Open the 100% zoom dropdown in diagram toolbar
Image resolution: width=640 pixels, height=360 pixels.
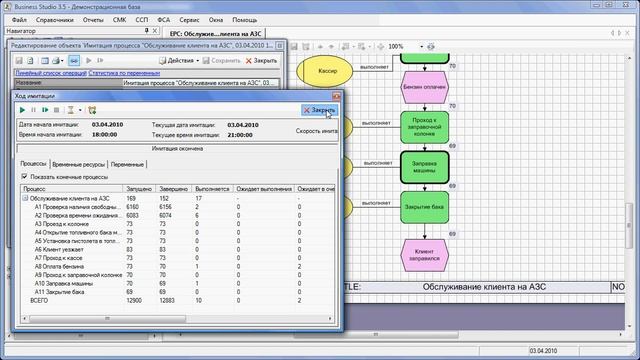click(422, 47)
